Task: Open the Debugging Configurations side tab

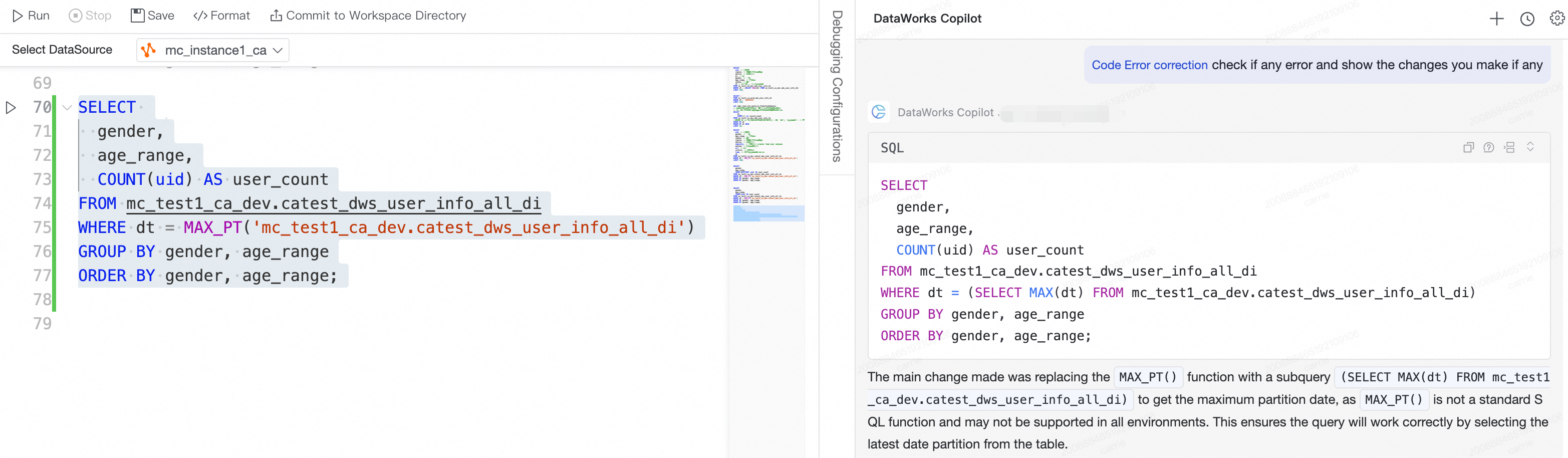Action: tap(838, 86)
